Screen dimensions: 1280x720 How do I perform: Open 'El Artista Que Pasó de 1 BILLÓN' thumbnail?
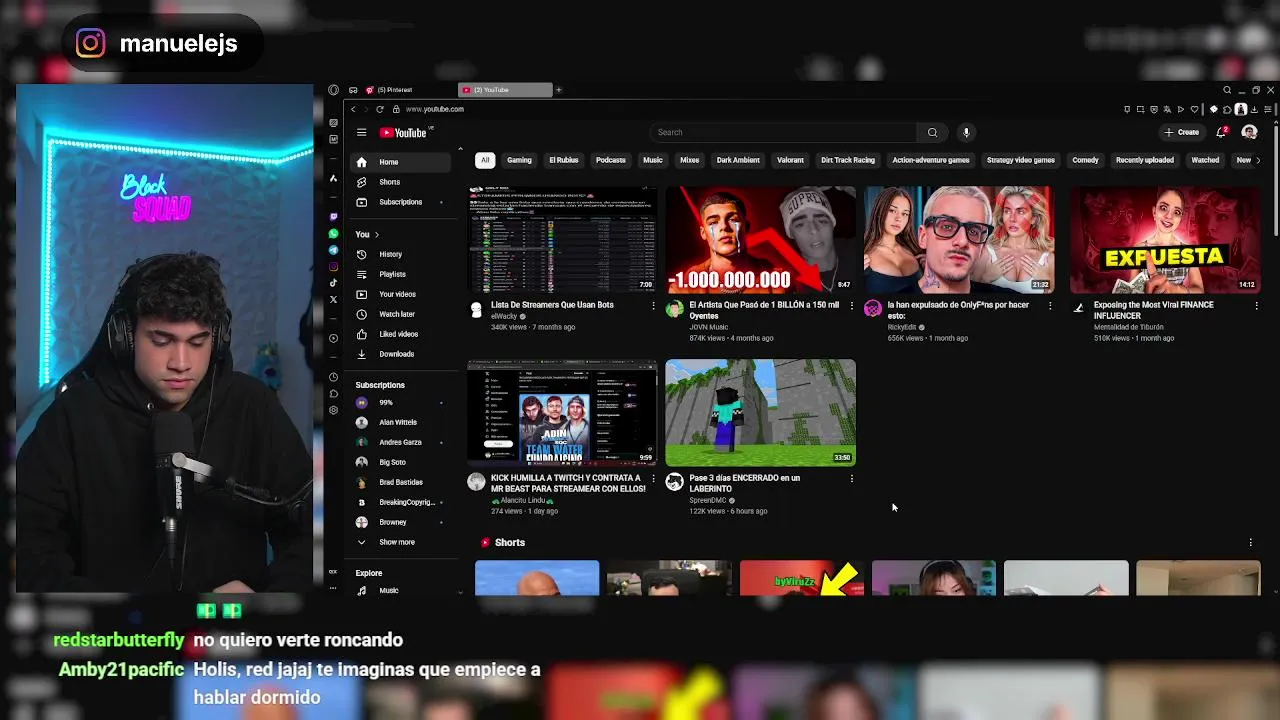[x=760, y=239]
